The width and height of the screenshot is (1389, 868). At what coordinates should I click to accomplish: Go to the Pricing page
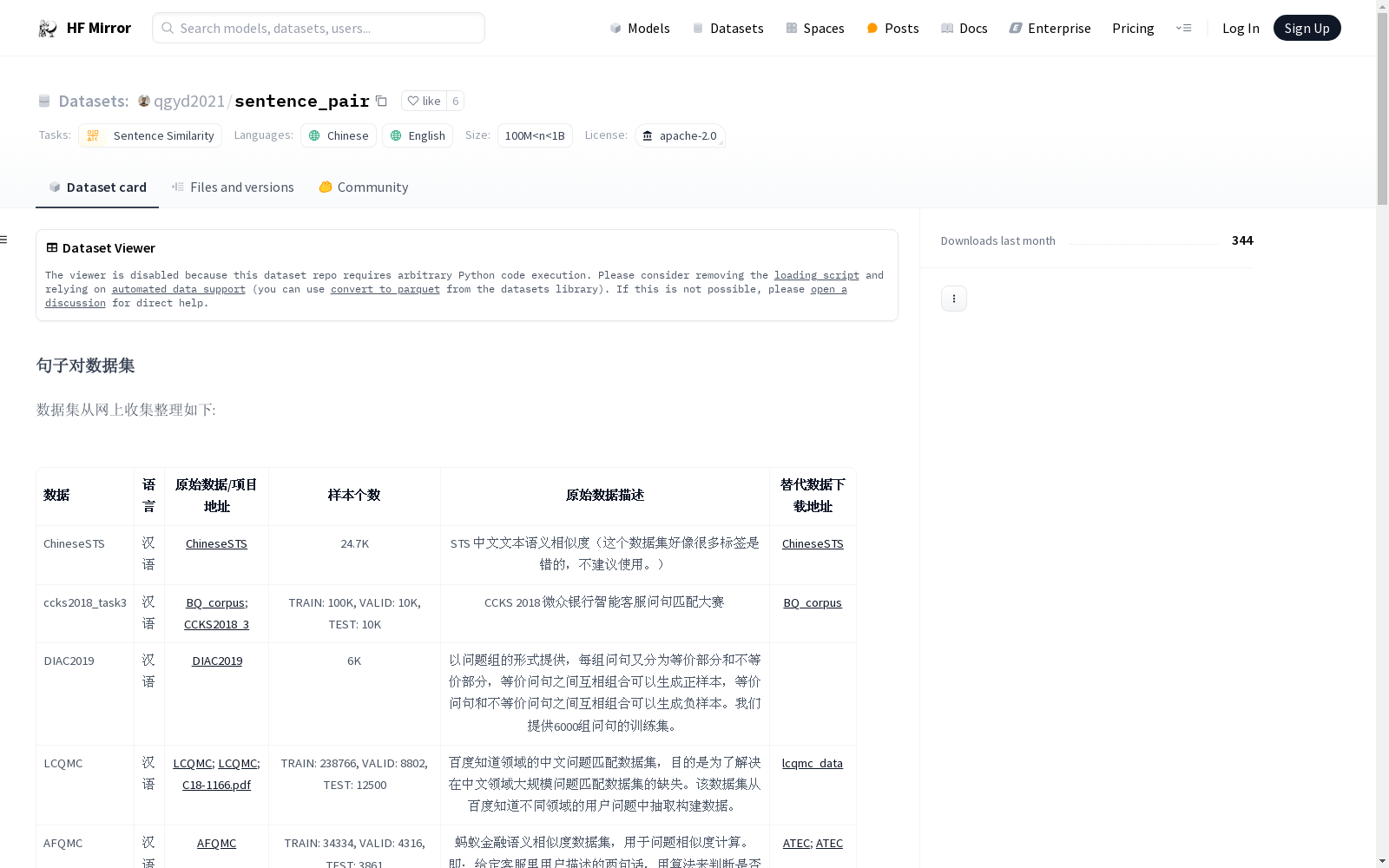click(x=1133, y=28)
